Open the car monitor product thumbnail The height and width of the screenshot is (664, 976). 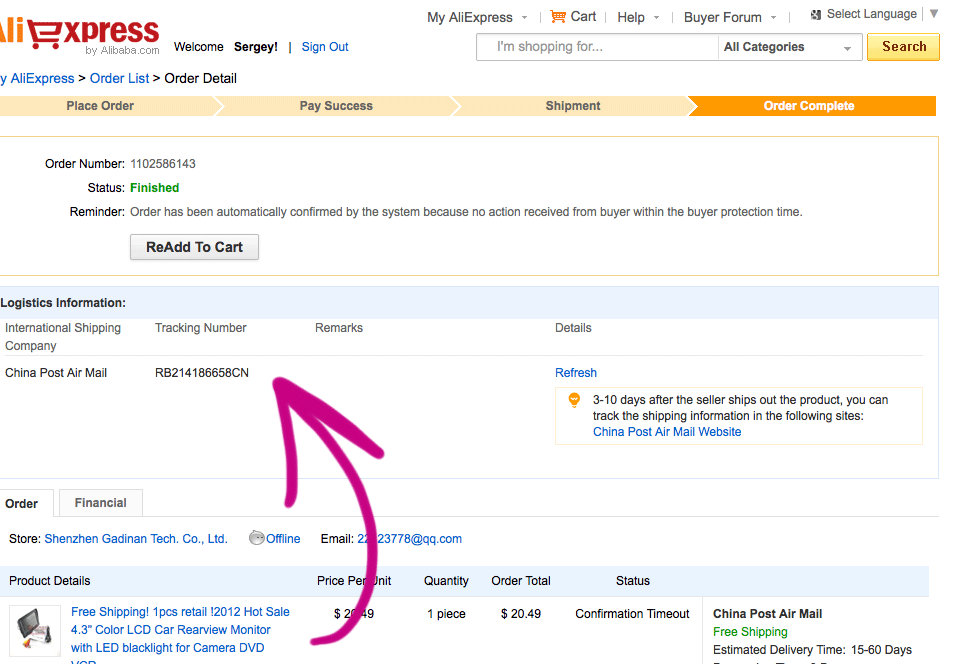(x=35, y=630)
